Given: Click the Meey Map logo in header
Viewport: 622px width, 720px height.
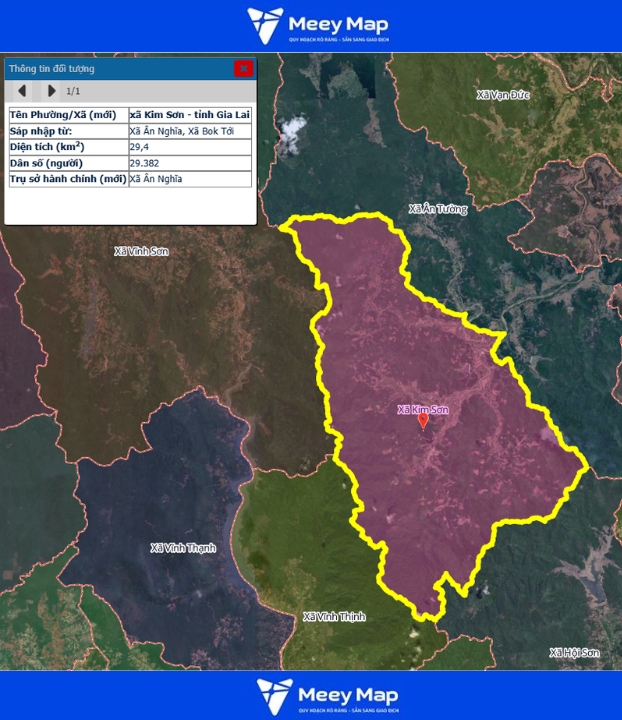Looking at the screenshot, I should point(318,25).
